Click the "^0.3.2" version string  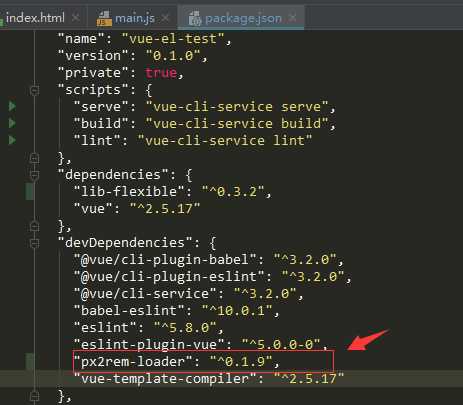click(x=233, y=192)
